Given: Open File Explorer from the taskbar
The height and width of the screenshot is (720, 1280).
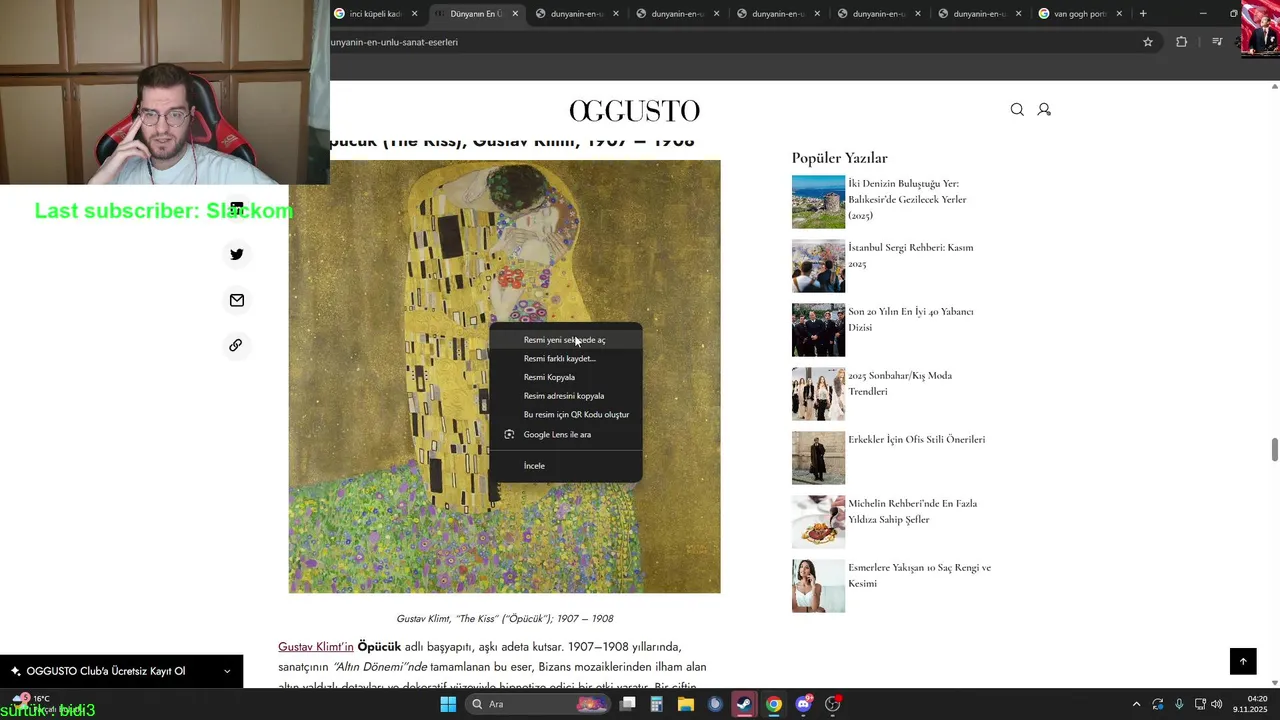Looking at the screenshot, I should tap(686, 704).
